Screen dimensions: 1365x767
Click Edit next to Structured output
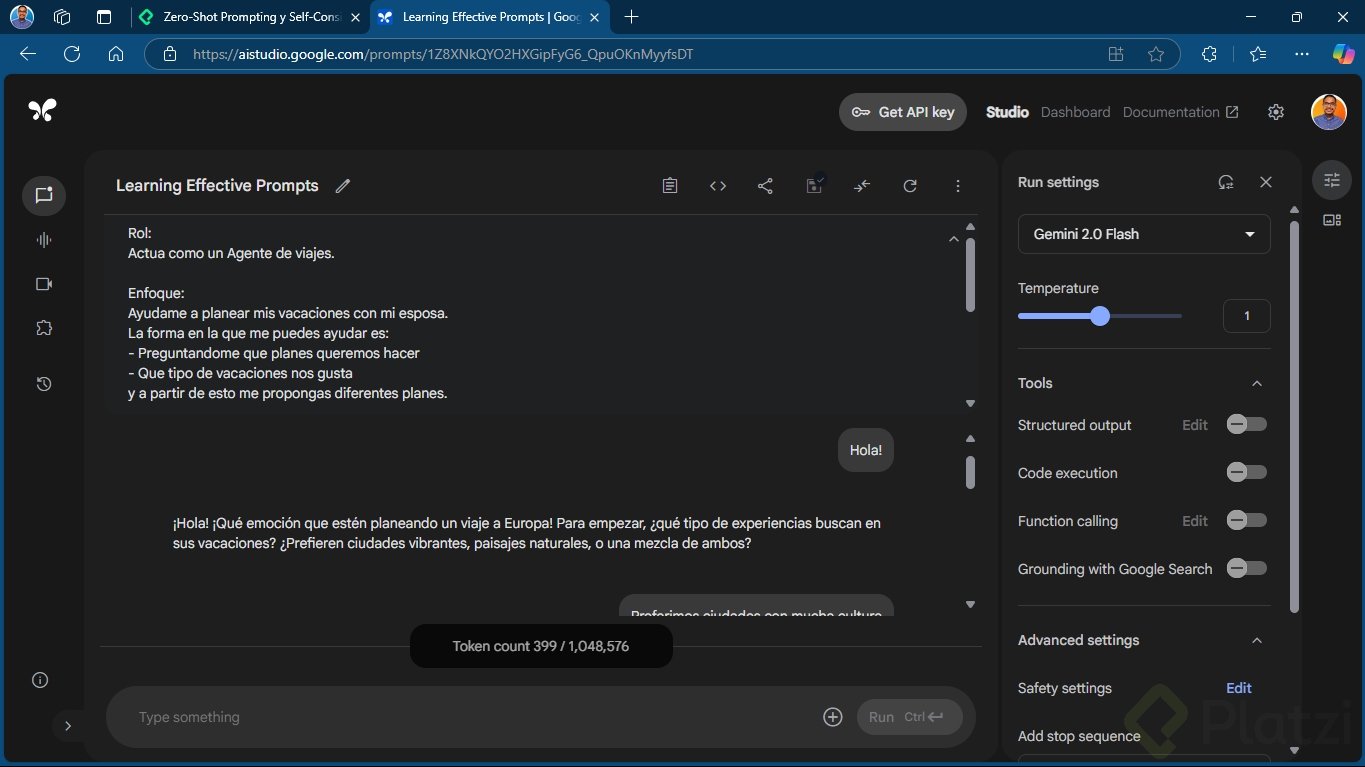(x=1195, y=425)
